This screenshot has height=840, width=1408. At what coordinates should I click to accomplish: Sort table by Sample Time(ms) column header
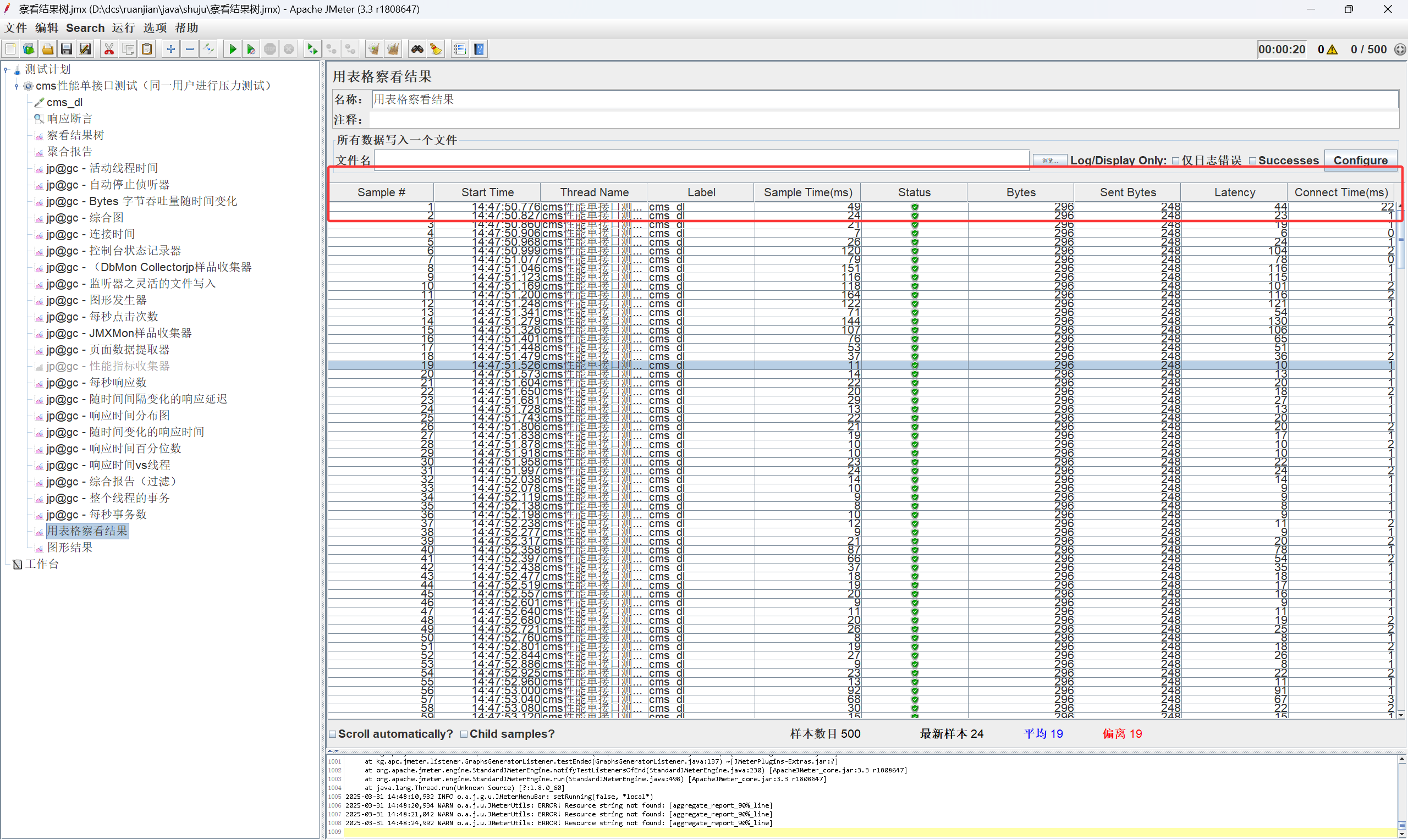coord(807,192)
